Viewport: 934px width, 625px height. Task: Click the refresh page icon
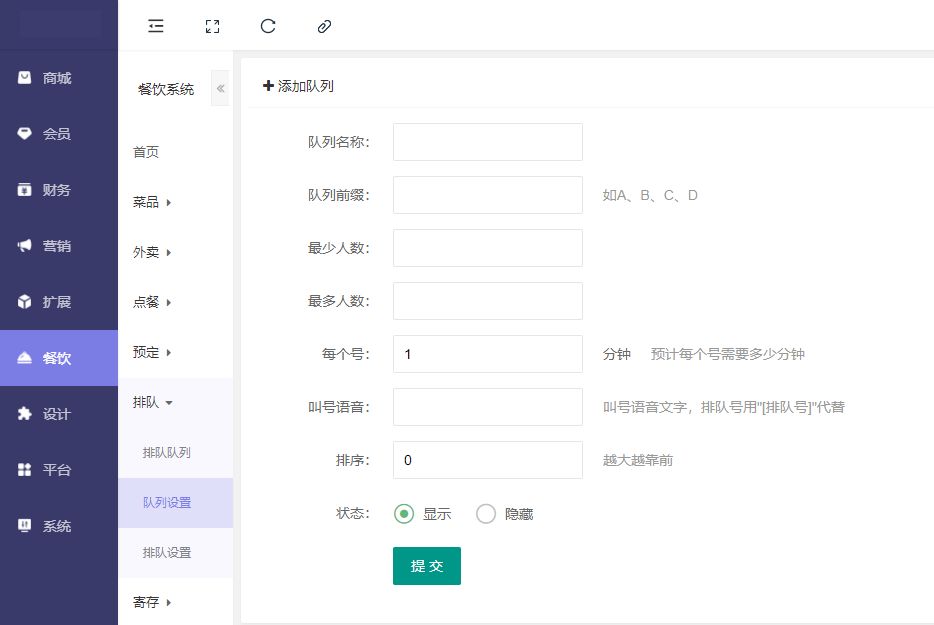268,26
